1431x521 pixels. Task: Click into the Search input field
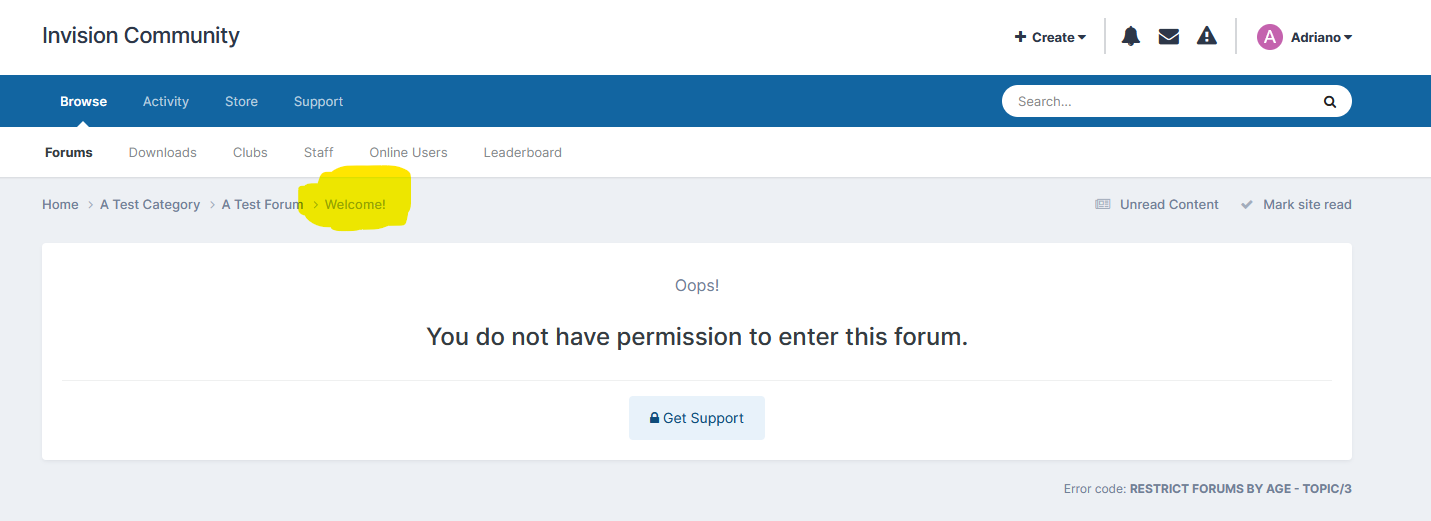coord(1160,101)
